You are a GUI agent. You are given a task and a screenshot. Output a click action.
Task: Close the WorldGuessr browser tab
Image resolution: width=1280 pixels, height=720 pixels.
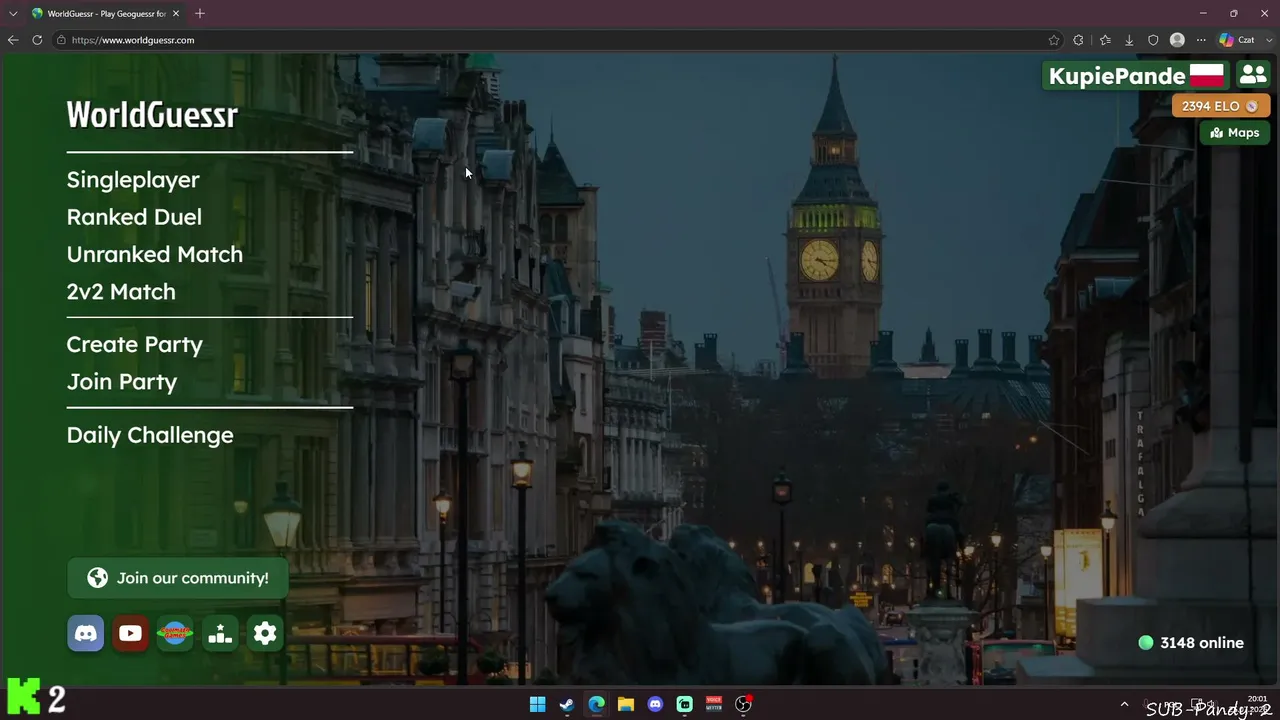point(176,13)
